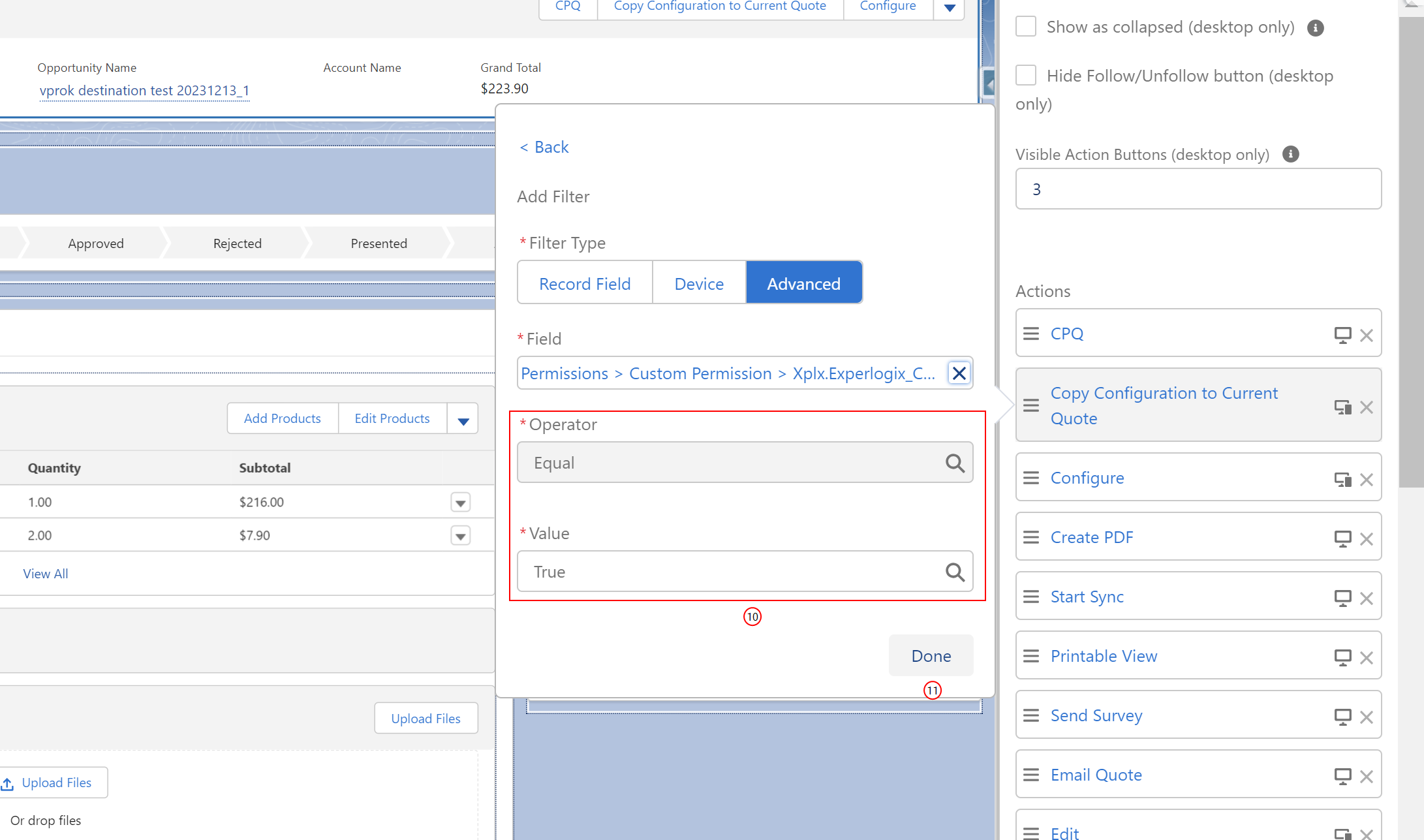Open the dropdown next to Configure button
The height and width of the screenshot is (840, 1424).
[x=950, y=8]
